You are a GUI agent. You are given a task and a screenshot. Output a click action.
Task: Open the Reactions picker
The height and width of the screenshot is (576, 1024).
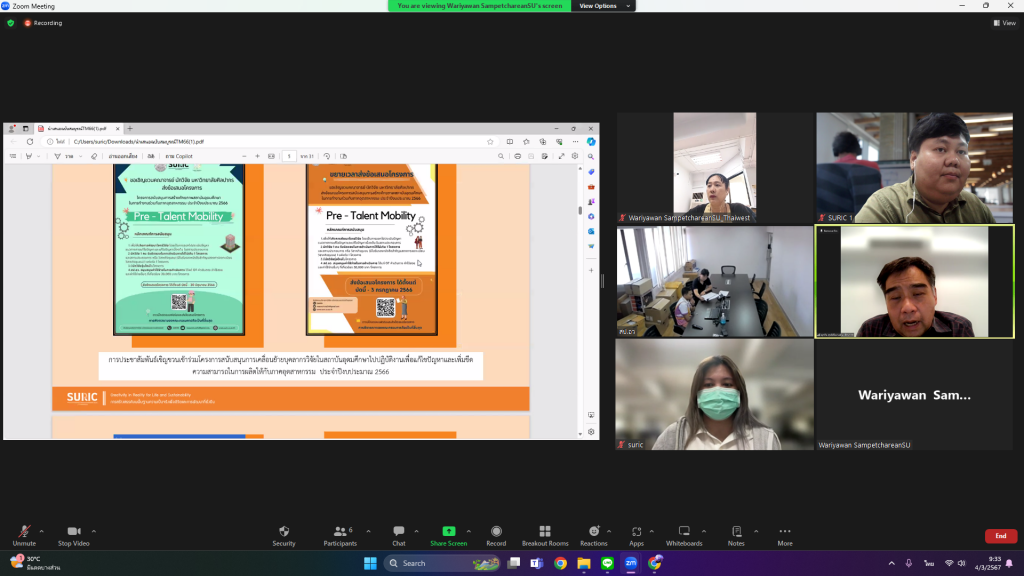click(x=594, y=536)
